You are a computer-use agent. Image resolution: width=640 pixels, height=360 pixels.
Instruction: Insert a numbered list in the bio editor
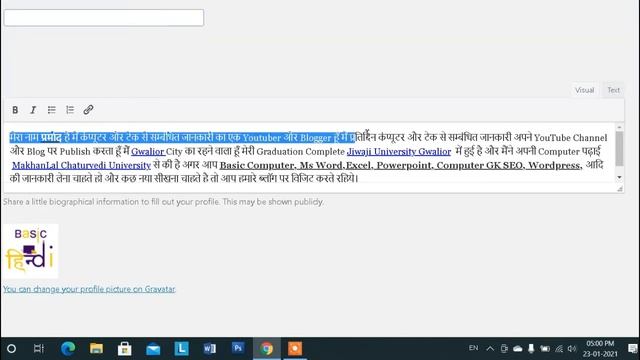pyautogui.click(x=70, y=110)
